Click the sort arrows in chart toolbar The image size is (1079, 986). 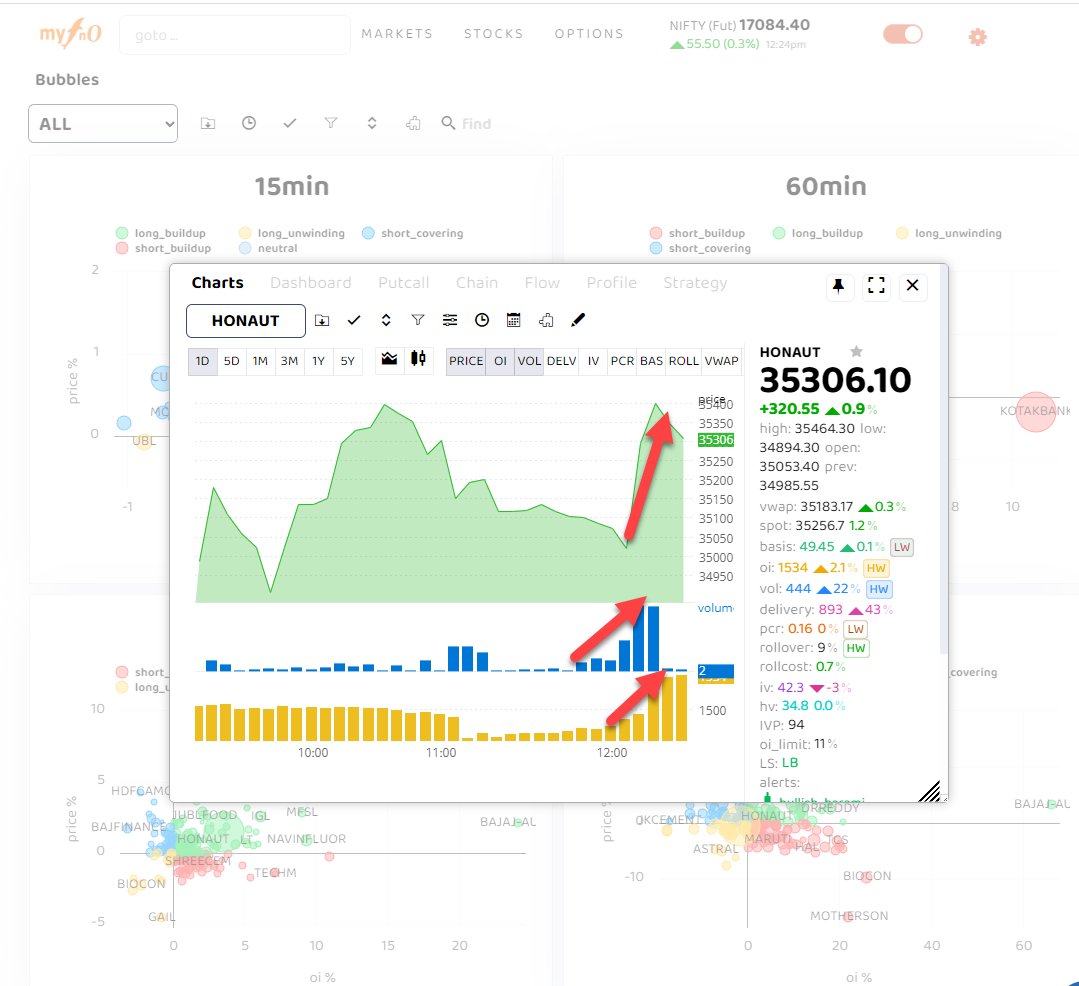pos(386,320)
